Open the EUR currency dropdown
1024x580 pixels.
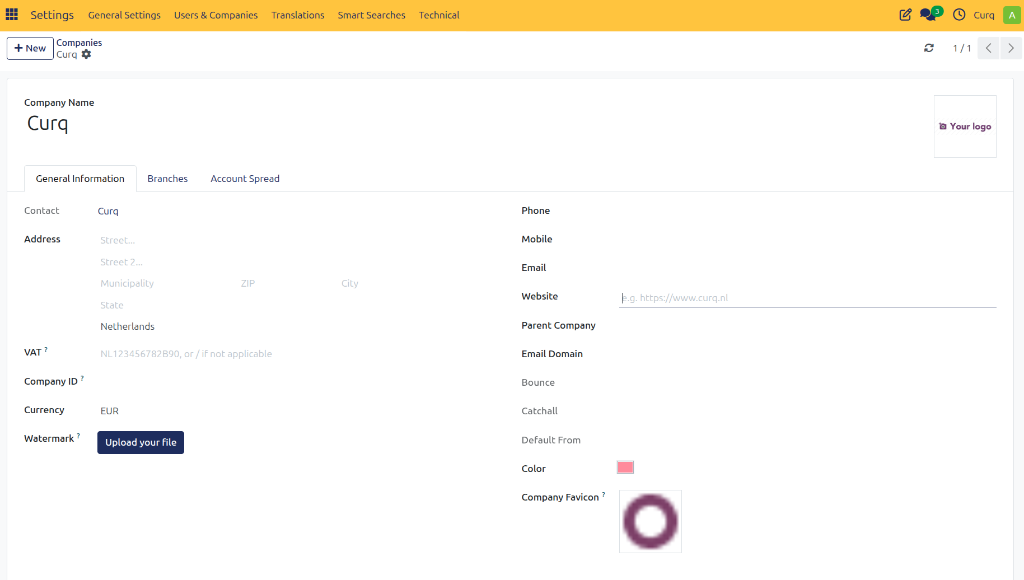pyautogui.click(x=294, y=411)
